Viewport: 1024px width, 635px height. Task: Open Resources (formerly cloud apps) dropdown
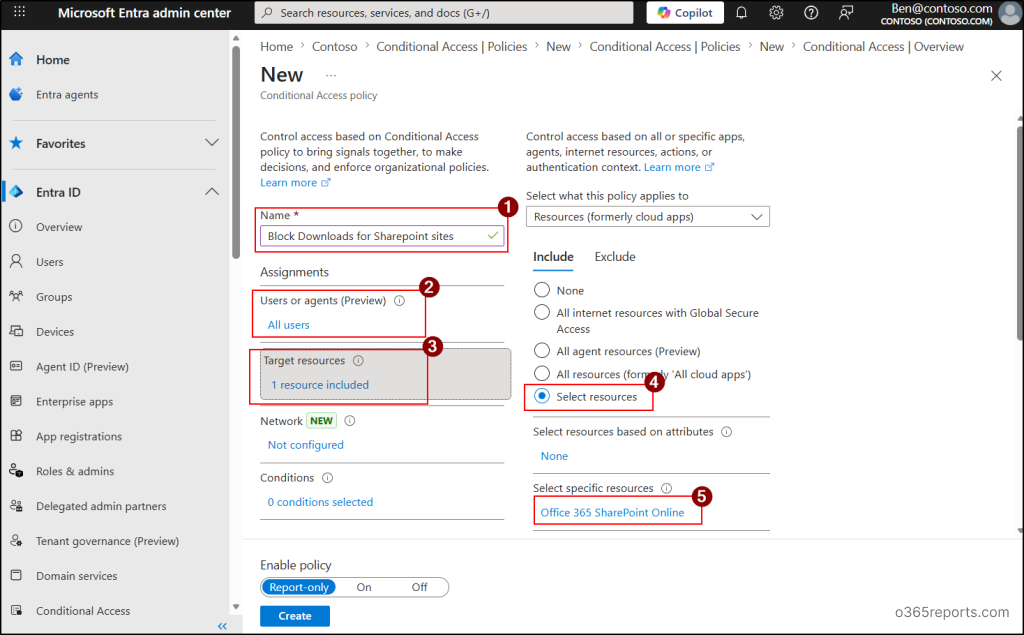pos(648,217)
